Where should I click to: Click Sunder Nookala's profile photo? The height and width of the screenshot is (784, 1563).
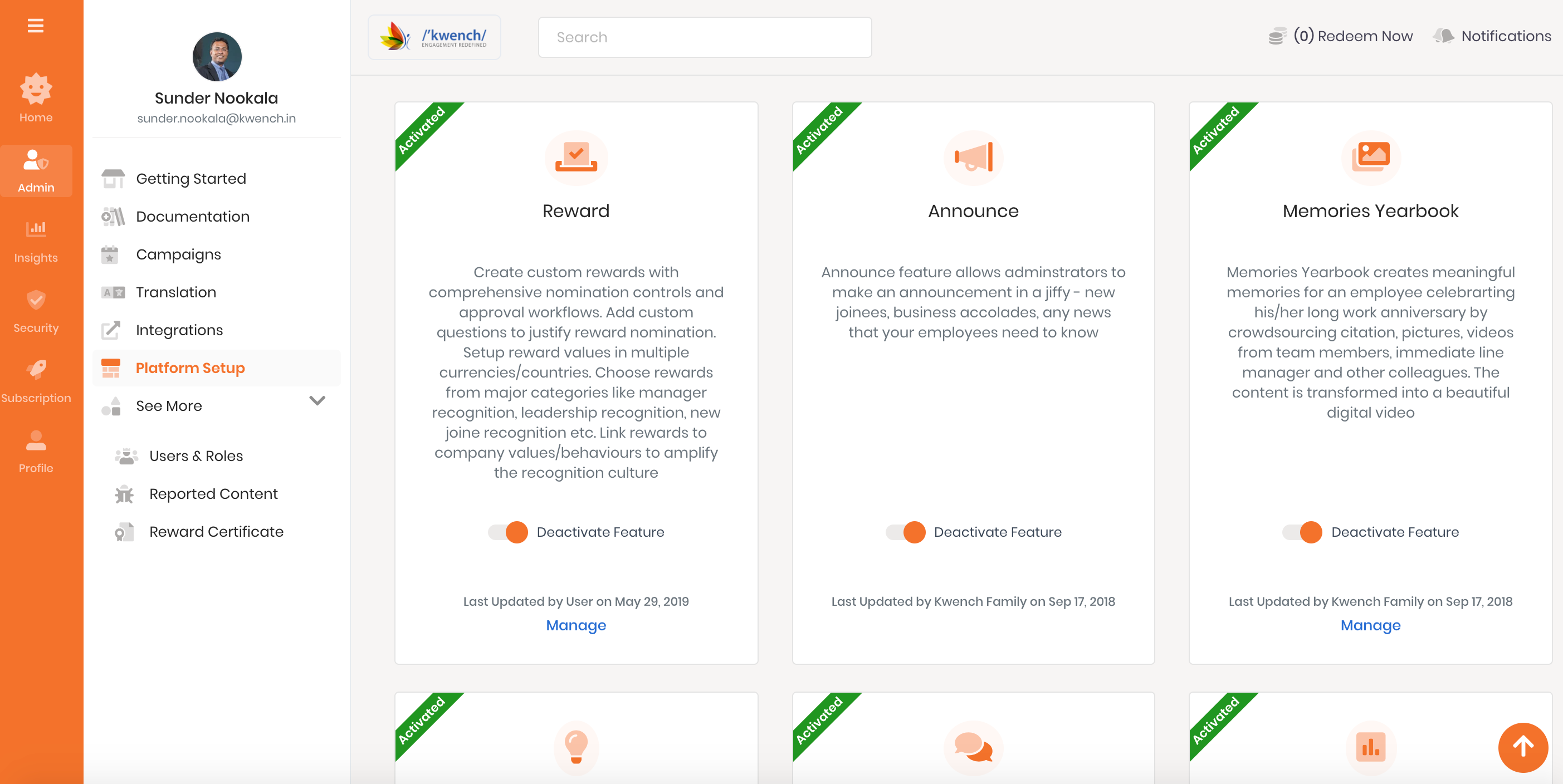[217, 57]
